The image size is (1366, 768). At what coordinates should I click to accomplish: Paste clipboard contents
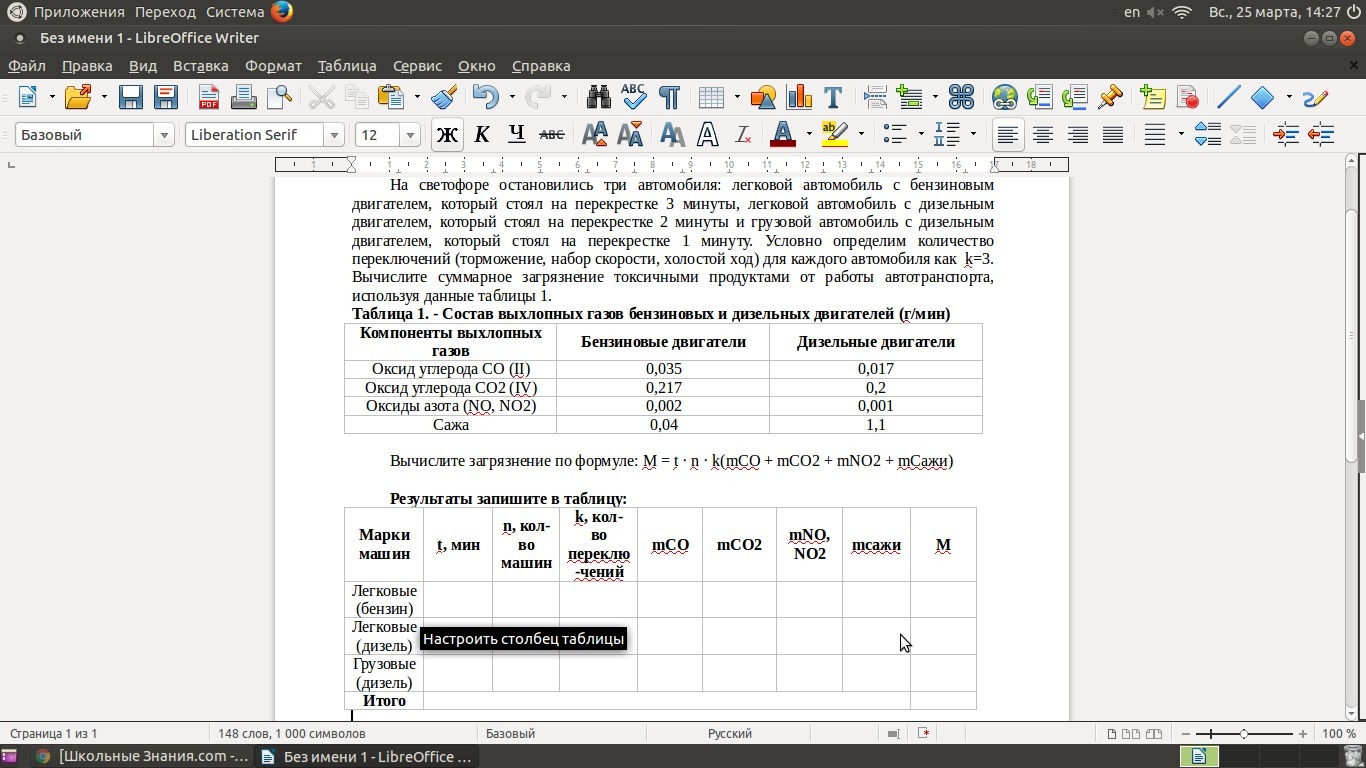(x=390, y=97)
